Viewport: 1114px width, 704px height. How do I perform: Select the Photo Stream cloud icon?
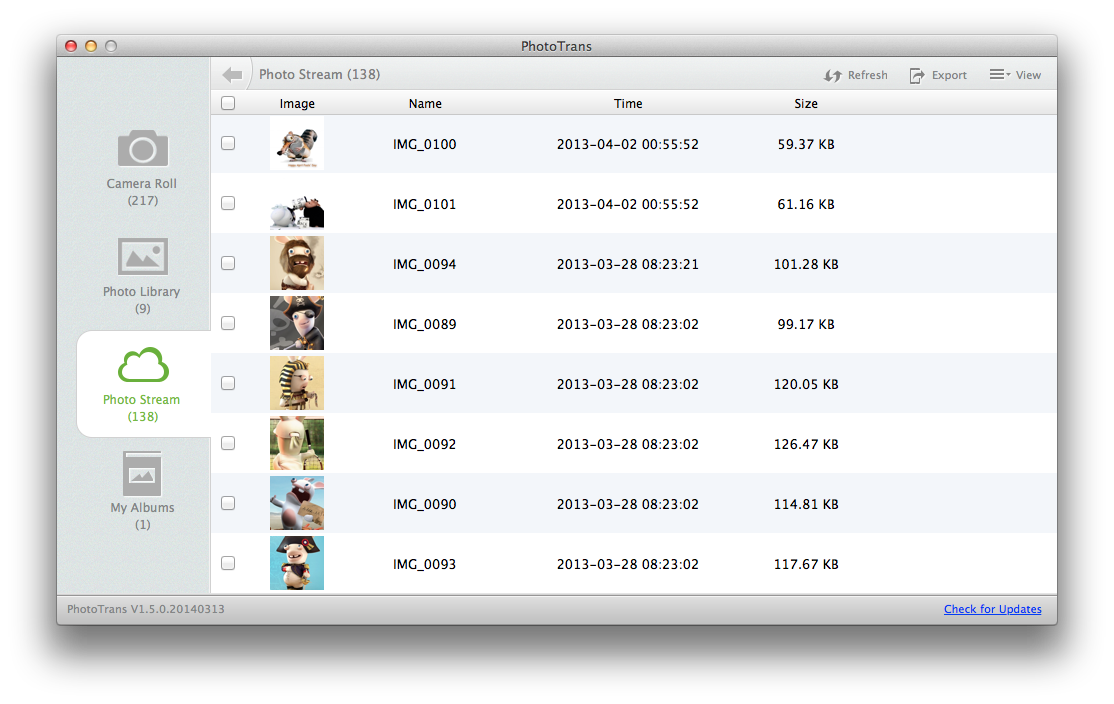tap(143, 365)
